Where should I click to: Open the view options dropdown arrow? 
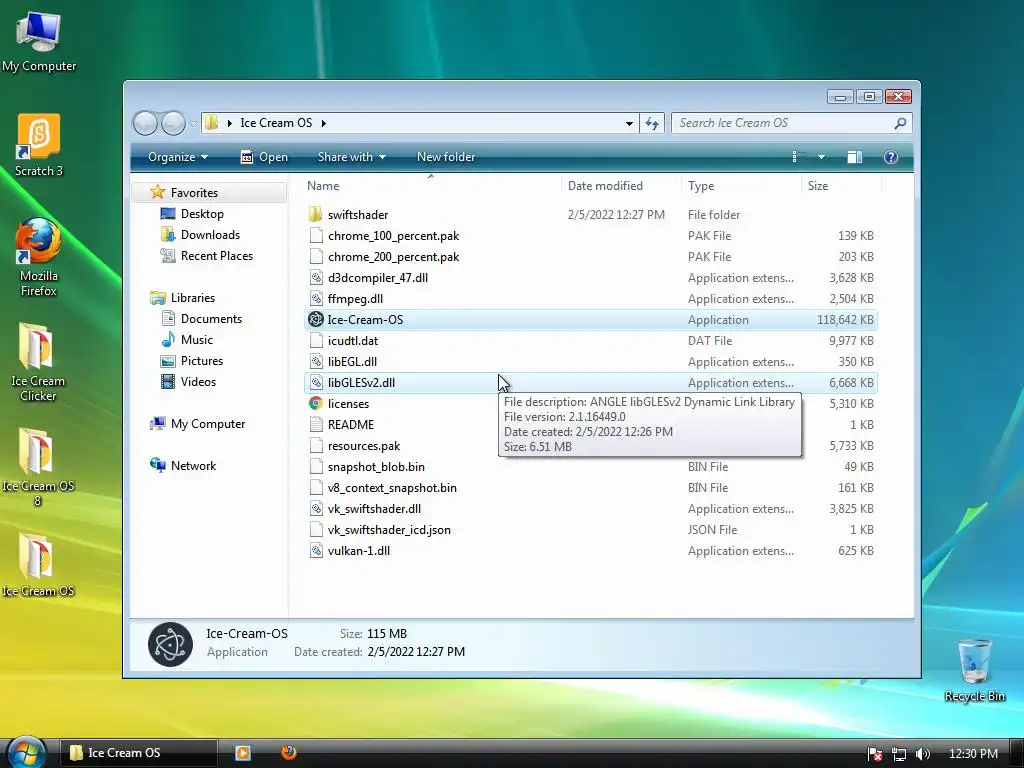point(822,157)
